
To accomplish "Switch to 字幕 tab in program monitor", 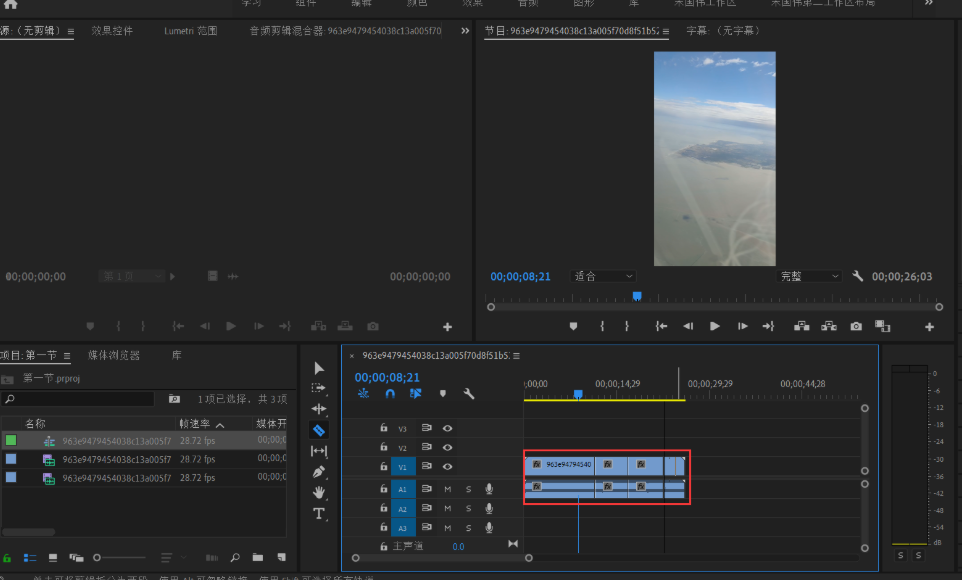I will [x=723, y=31].
